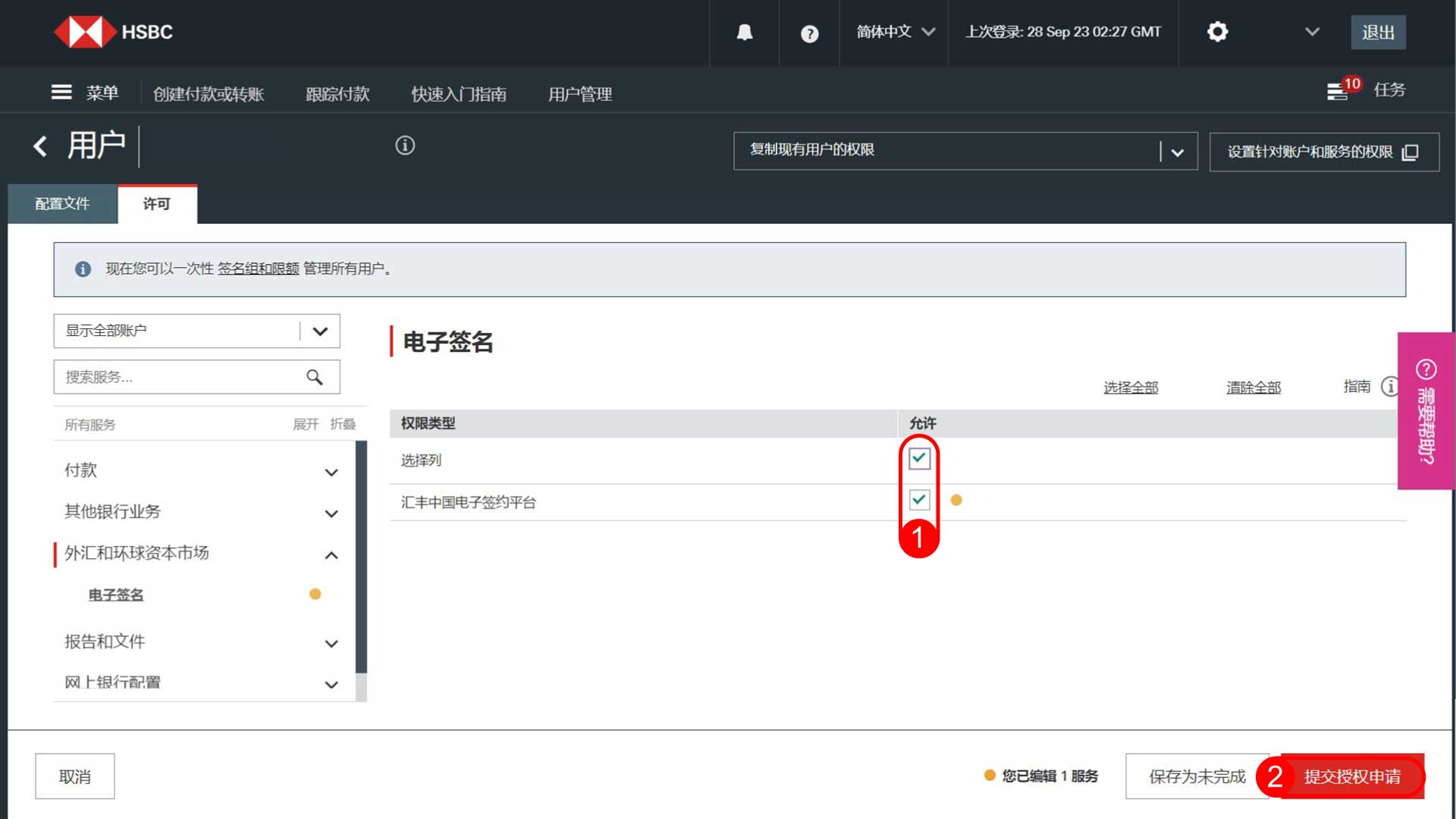Open the notifications bell
Image resolution: width=1456 pixels, height=819 pixels.
click(x=744, y=32)
